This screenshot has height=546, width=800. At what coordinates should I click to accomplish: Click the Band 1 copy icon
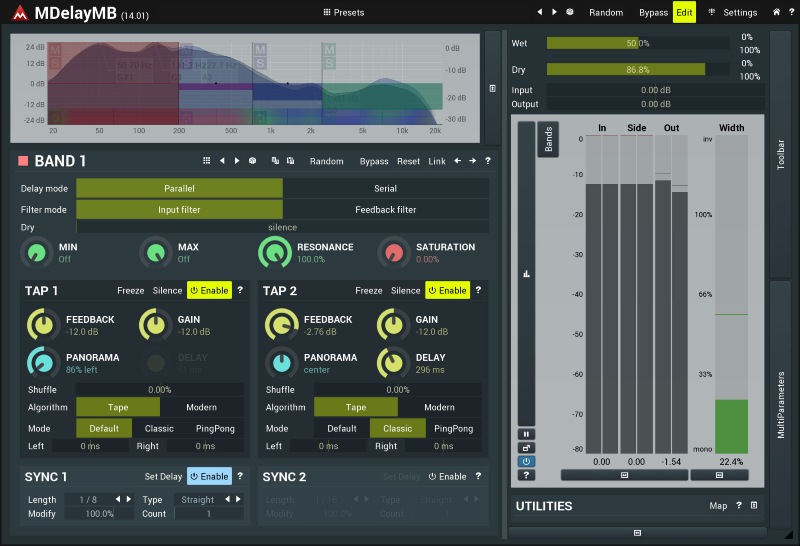275,161
